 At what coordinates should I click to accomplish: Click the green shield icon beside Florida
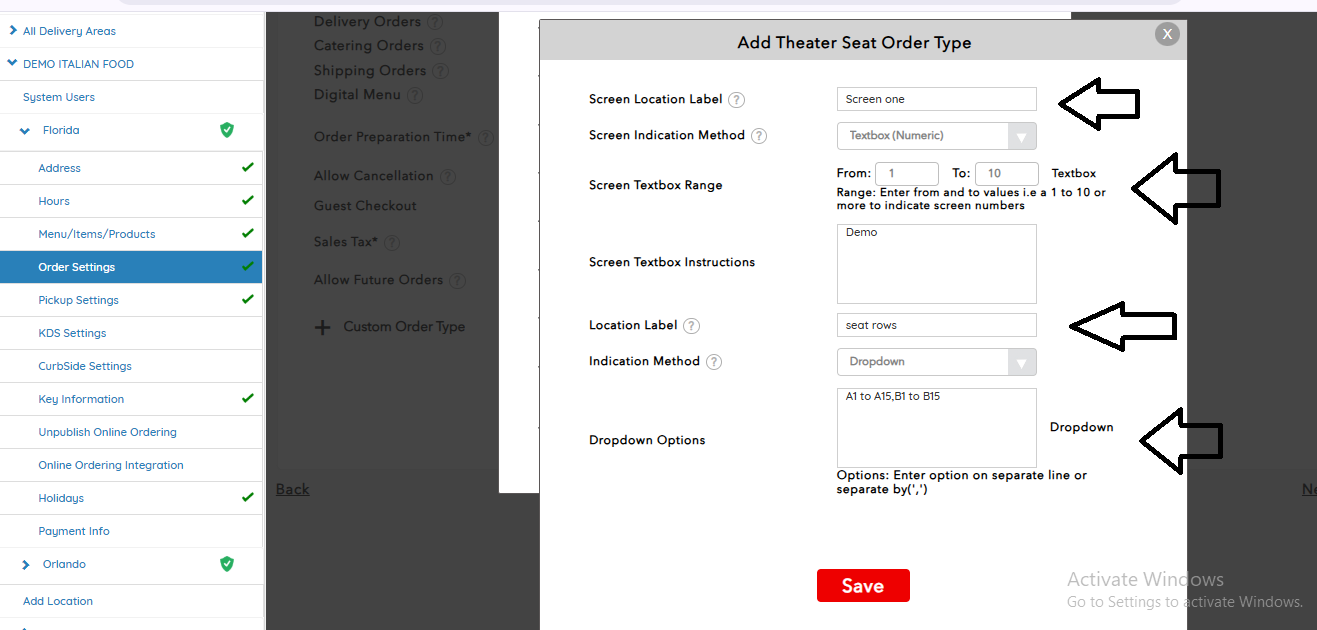[x=227, y=130]
